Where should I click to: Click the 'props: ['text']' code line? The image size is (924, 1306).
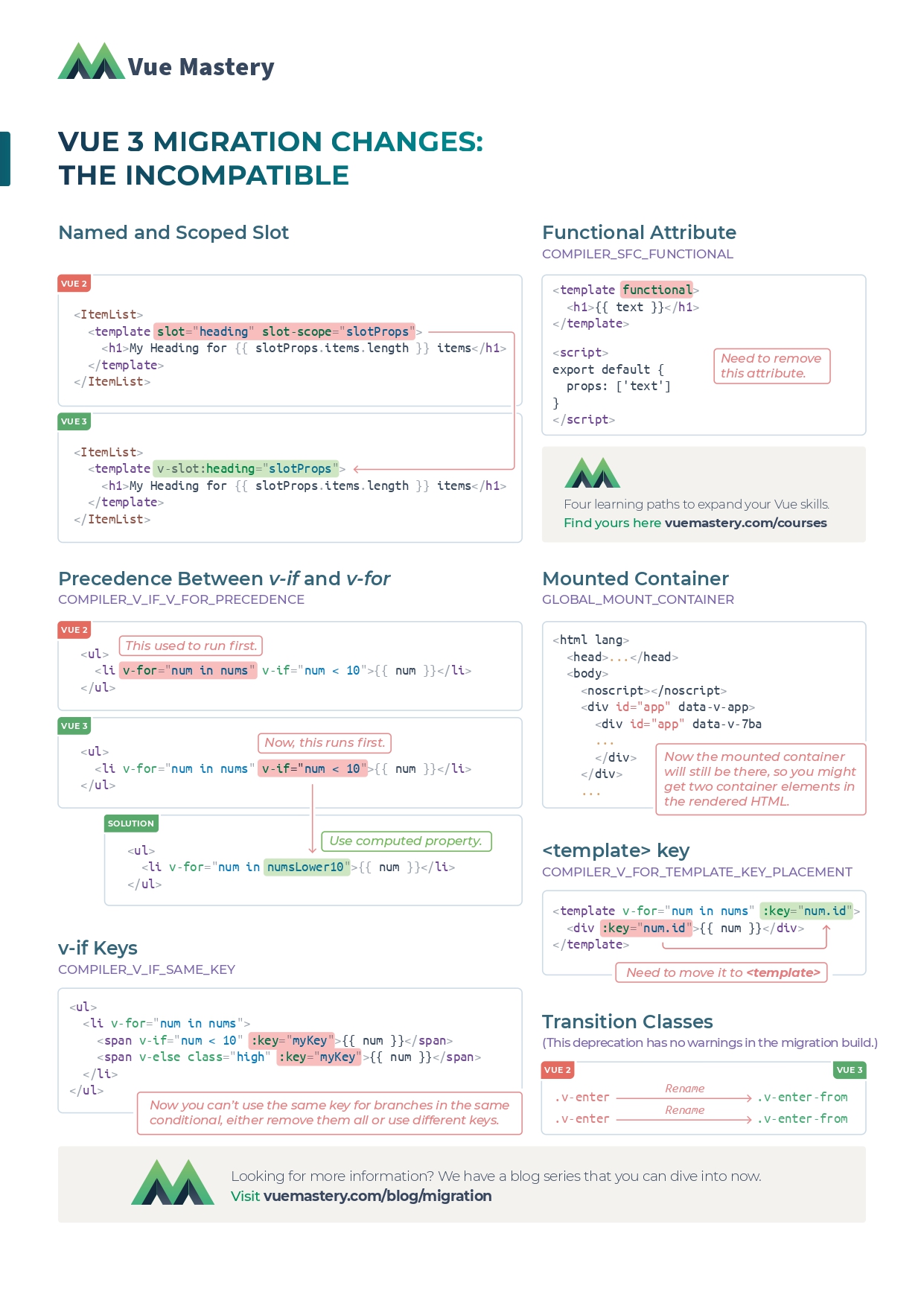click(x=618, y=386)
